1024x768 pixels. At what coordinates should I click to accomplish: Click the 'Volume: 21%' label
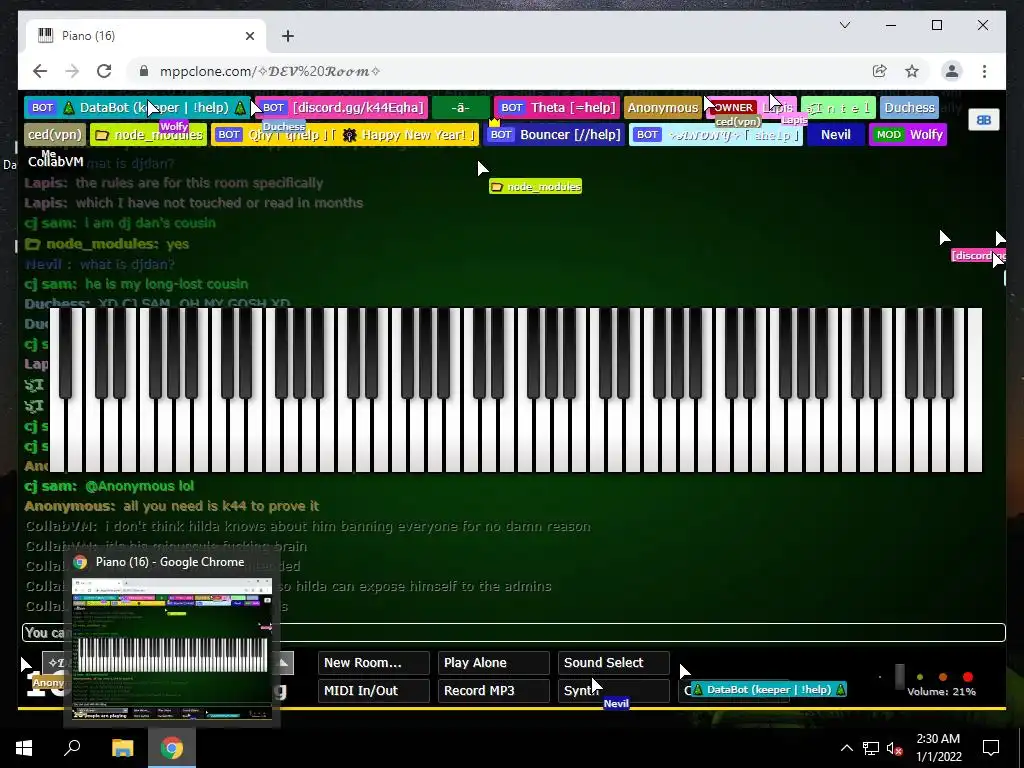coord(941,692)
